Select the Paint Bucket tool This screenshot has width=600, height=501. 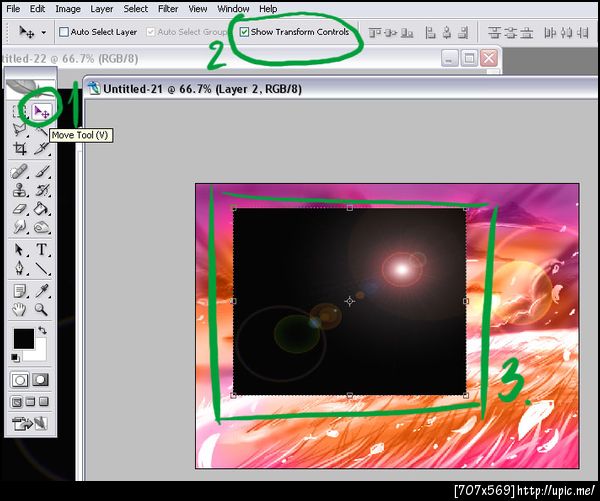(41, 209)
